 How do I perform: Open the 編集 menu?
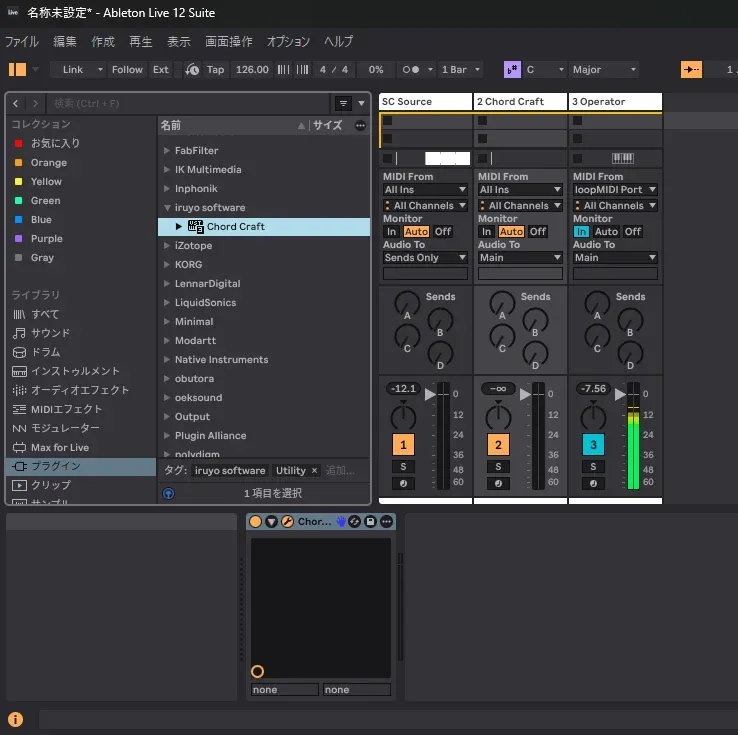tap(65, 41)
